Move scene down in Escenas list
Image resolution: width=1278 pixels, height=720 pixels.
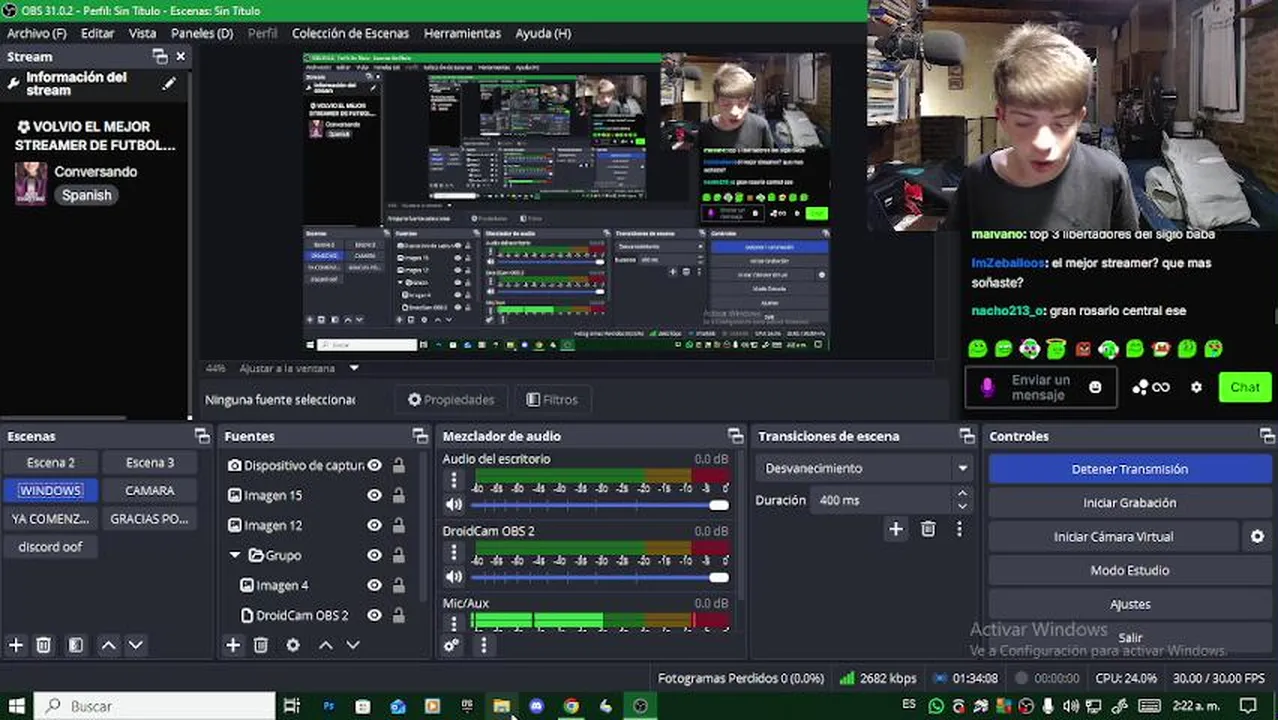point(136,645)
